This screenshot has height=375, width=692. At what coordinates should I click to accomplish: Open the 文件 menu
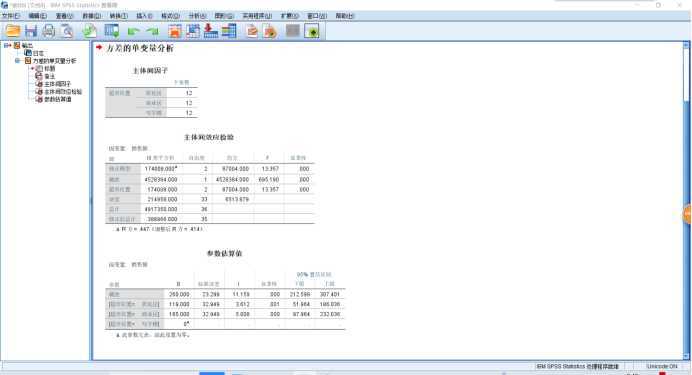click(x=11, y=16)
